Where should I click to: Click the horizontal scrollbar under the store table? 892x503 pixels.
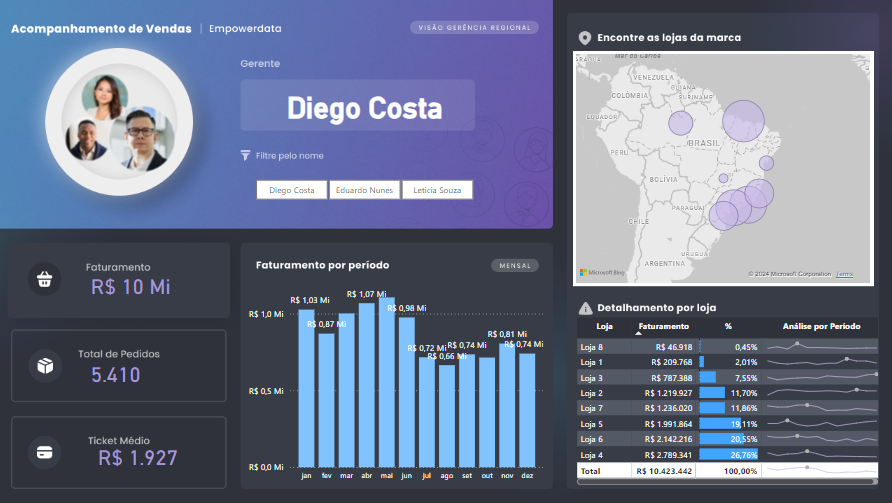(726, 482)
